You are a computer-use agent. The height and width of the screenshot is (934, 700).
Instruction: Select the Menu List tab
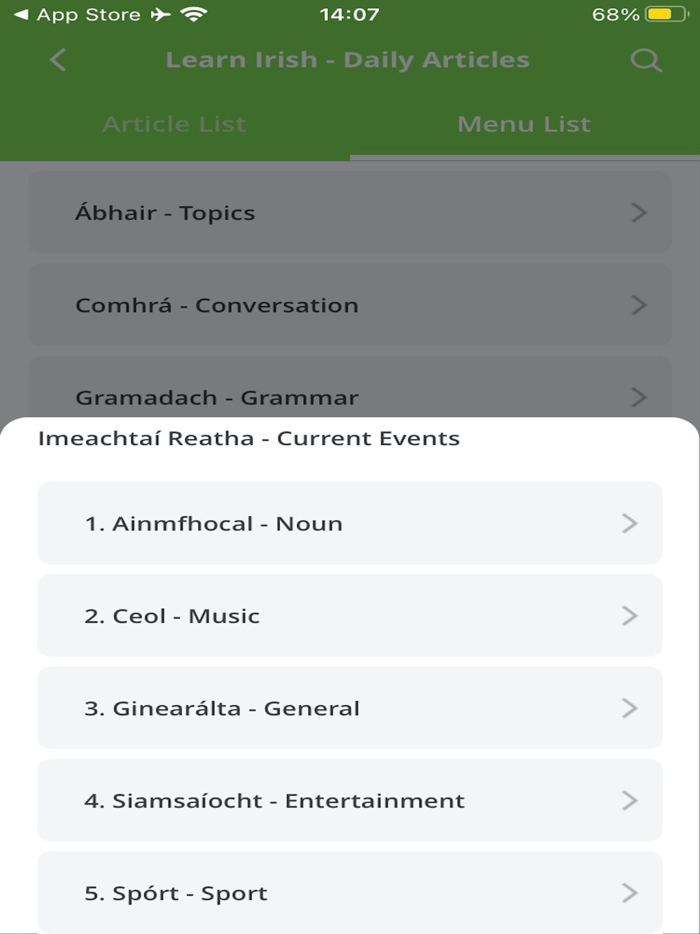coord(524,124)
